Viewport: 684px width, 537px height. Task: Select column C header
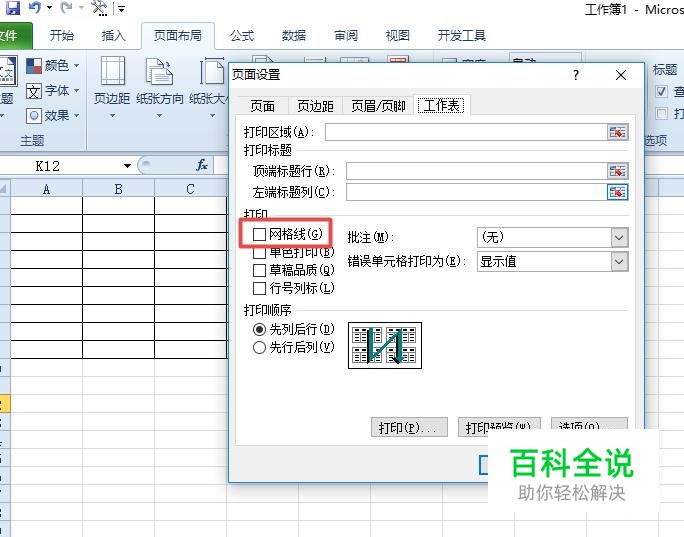(190, 189)
